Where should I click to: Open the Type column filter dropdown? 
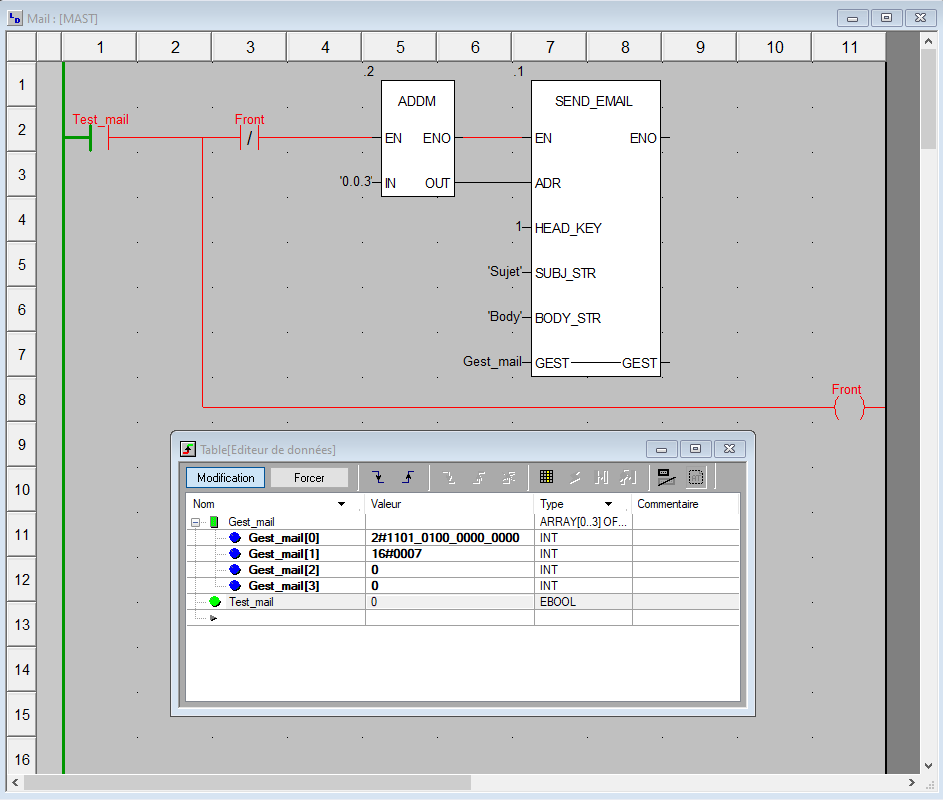[x=608, y=504]
